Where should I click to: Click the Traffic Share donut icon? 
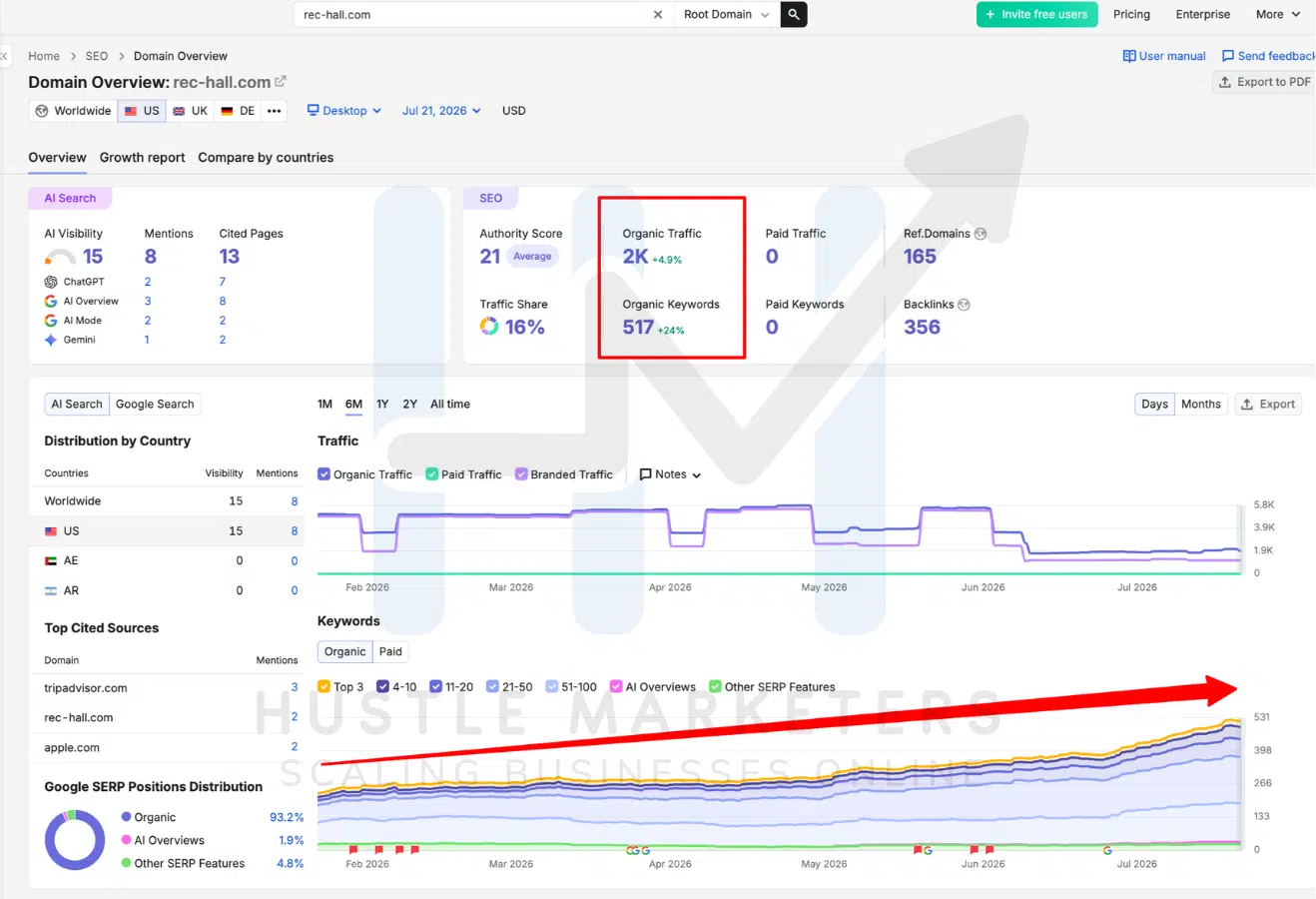click(x=489, y=326)
